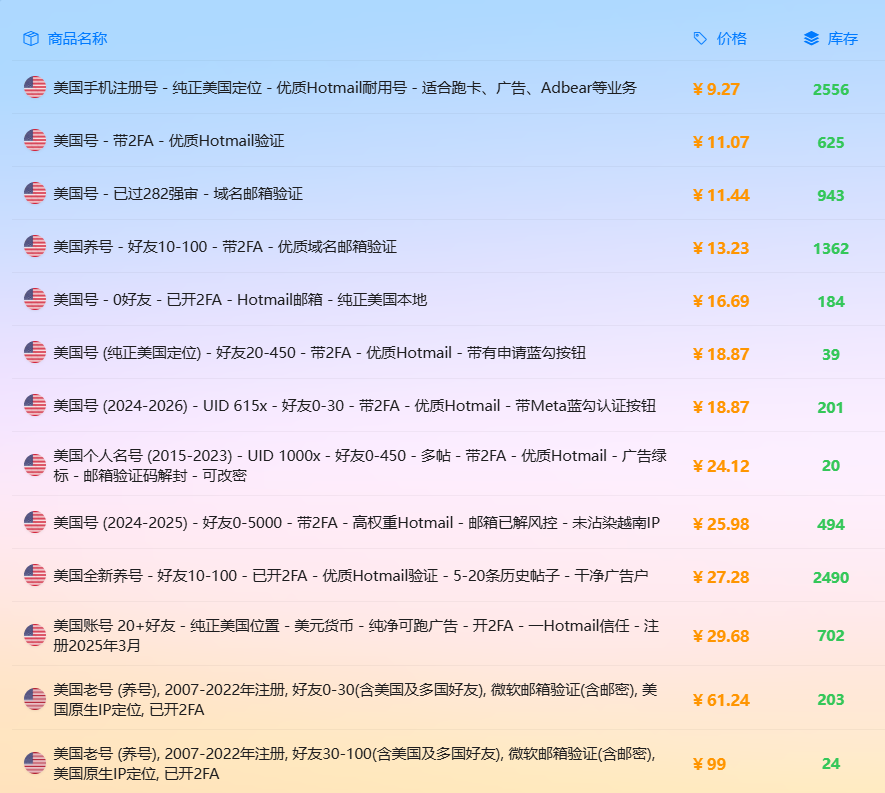The image size is (885, 793).
Task: Click the flag on the 美国老号 好友0-30 row
Action: (x=35, y=699)
